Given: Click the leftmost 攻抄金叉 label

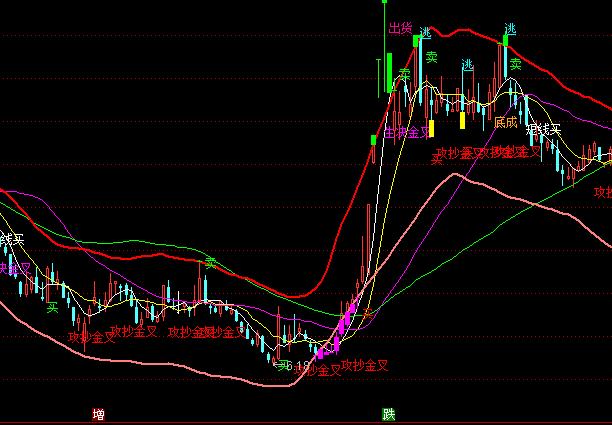Looking at the screenshot, I should tap(92, 338).
